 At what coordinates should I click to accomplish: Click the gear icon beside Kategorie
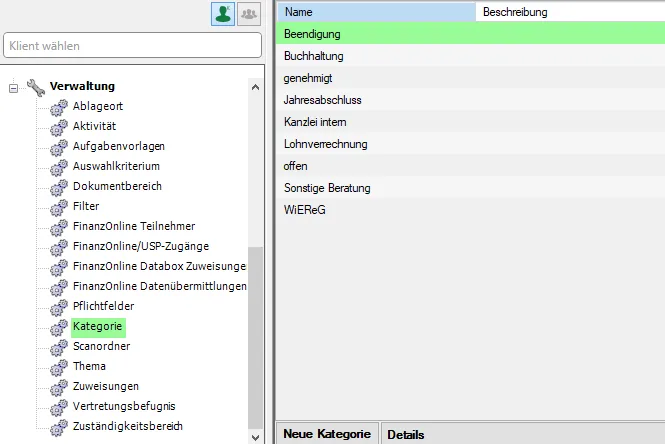coord(59,327)
